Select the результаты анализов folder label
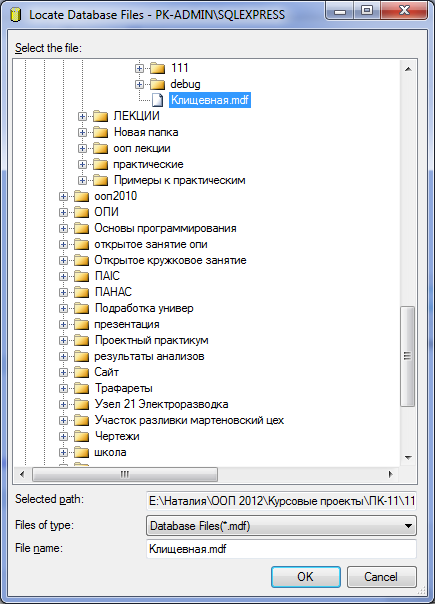This screenshot has height=604, width=435. click(x=149, y=356)
